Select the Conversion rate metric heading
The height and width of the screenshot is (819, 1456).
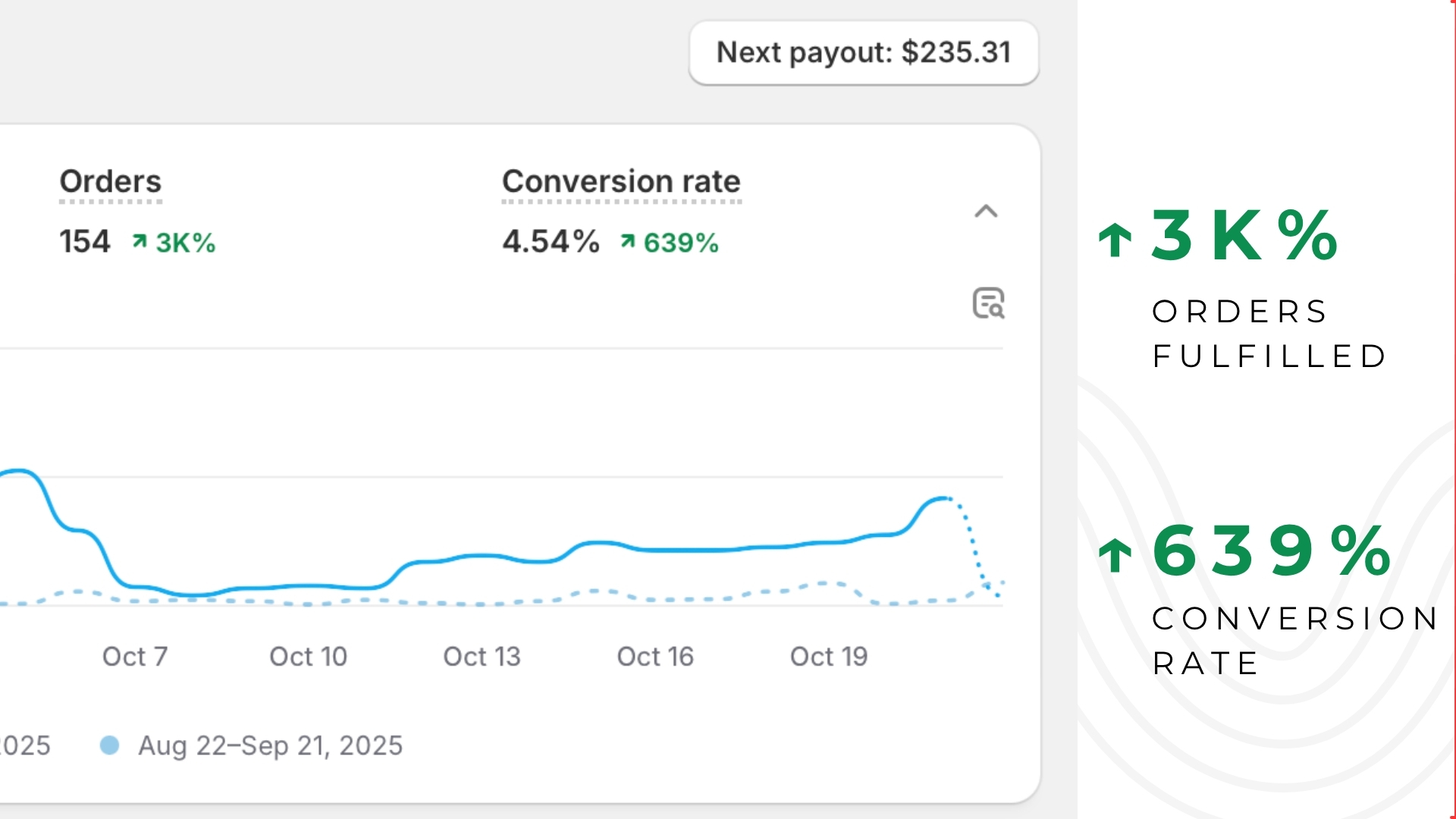point(621,182)
